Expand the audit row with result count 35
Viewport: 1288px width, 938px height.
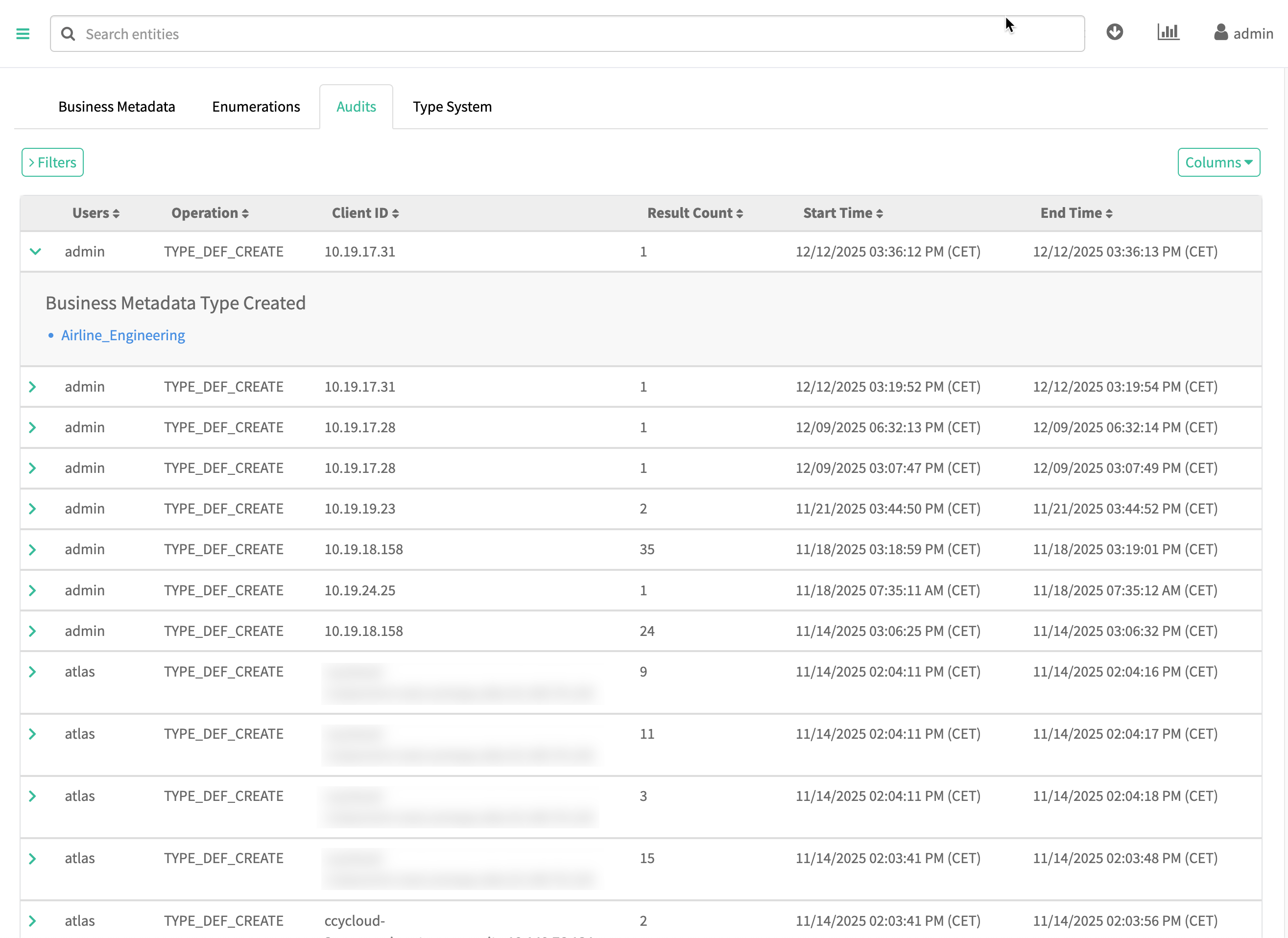(x=33, y=550)
